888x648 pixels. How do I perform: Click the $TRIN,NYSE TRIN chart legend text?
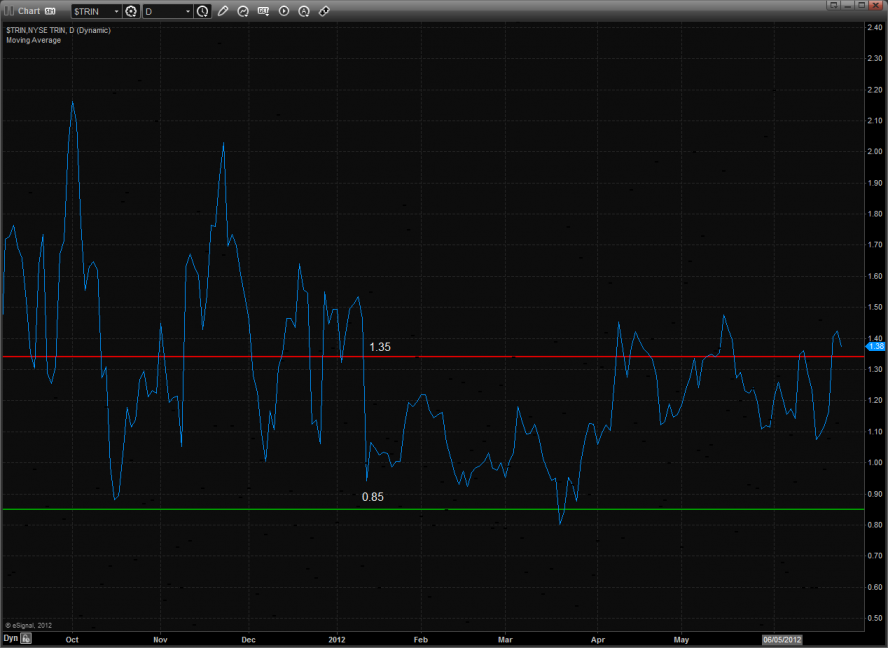(x=58, y=30)
